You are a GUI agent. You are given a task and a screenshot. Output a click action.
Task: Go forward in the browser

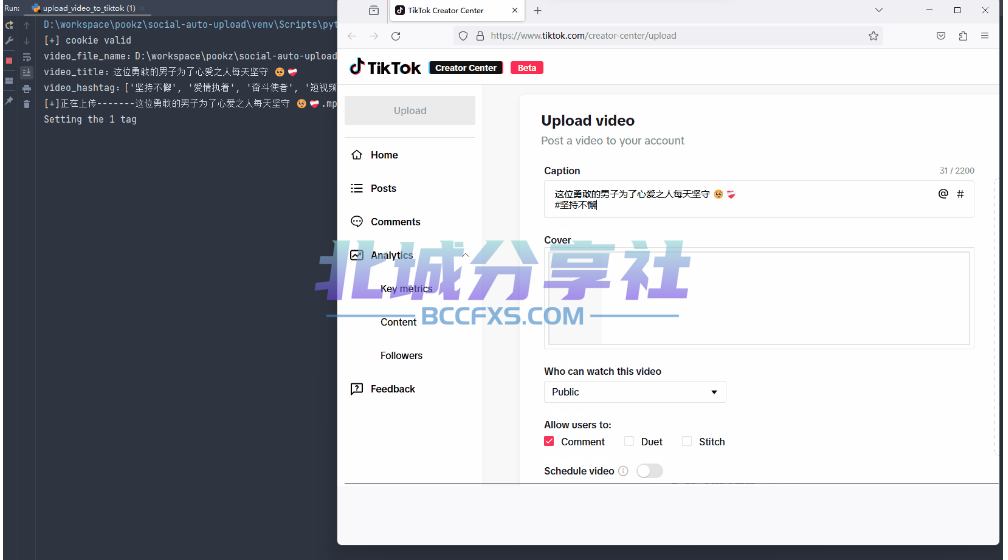(x=374, y=36)
